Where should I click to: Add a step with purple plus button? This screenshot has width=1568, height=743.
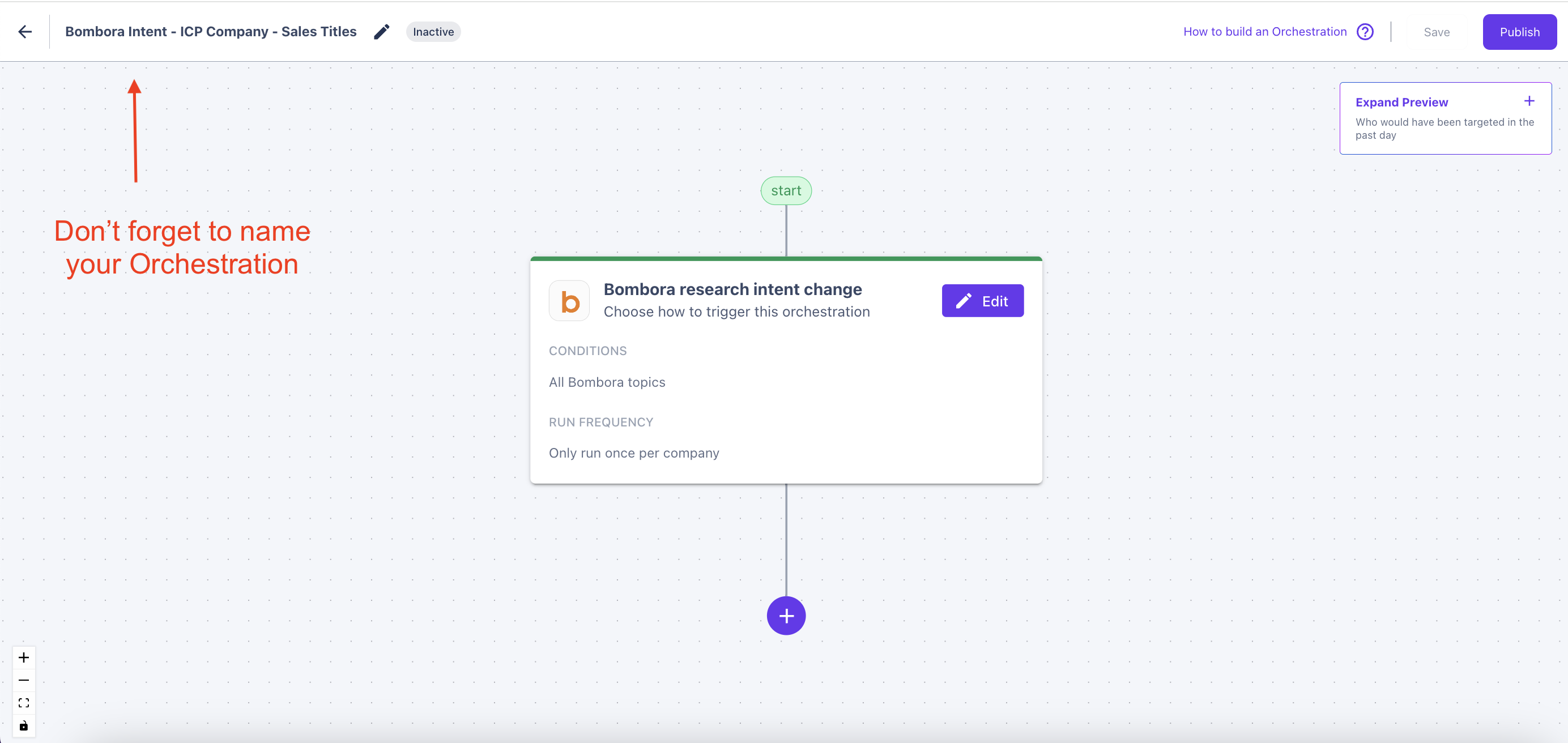786,616
